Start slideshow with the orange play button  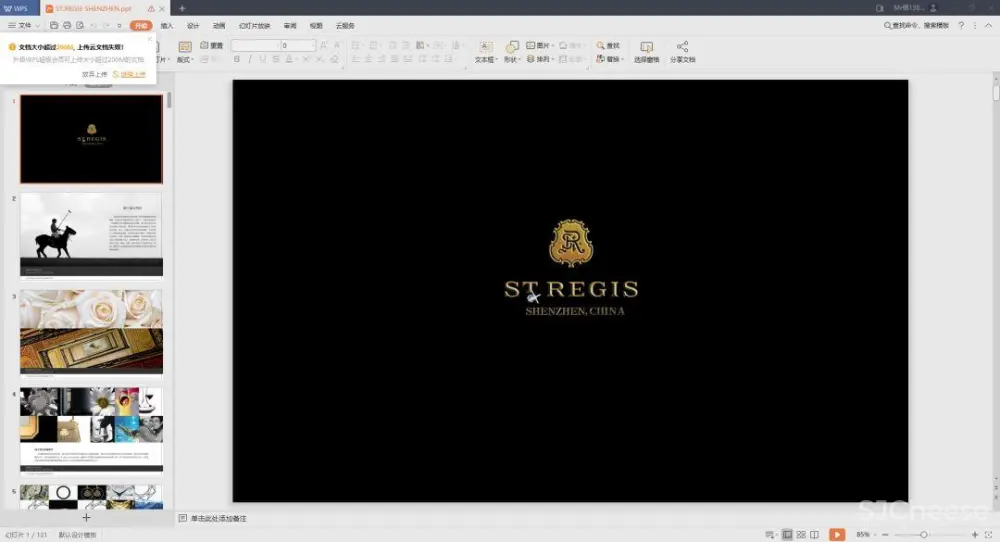[837, 535]
